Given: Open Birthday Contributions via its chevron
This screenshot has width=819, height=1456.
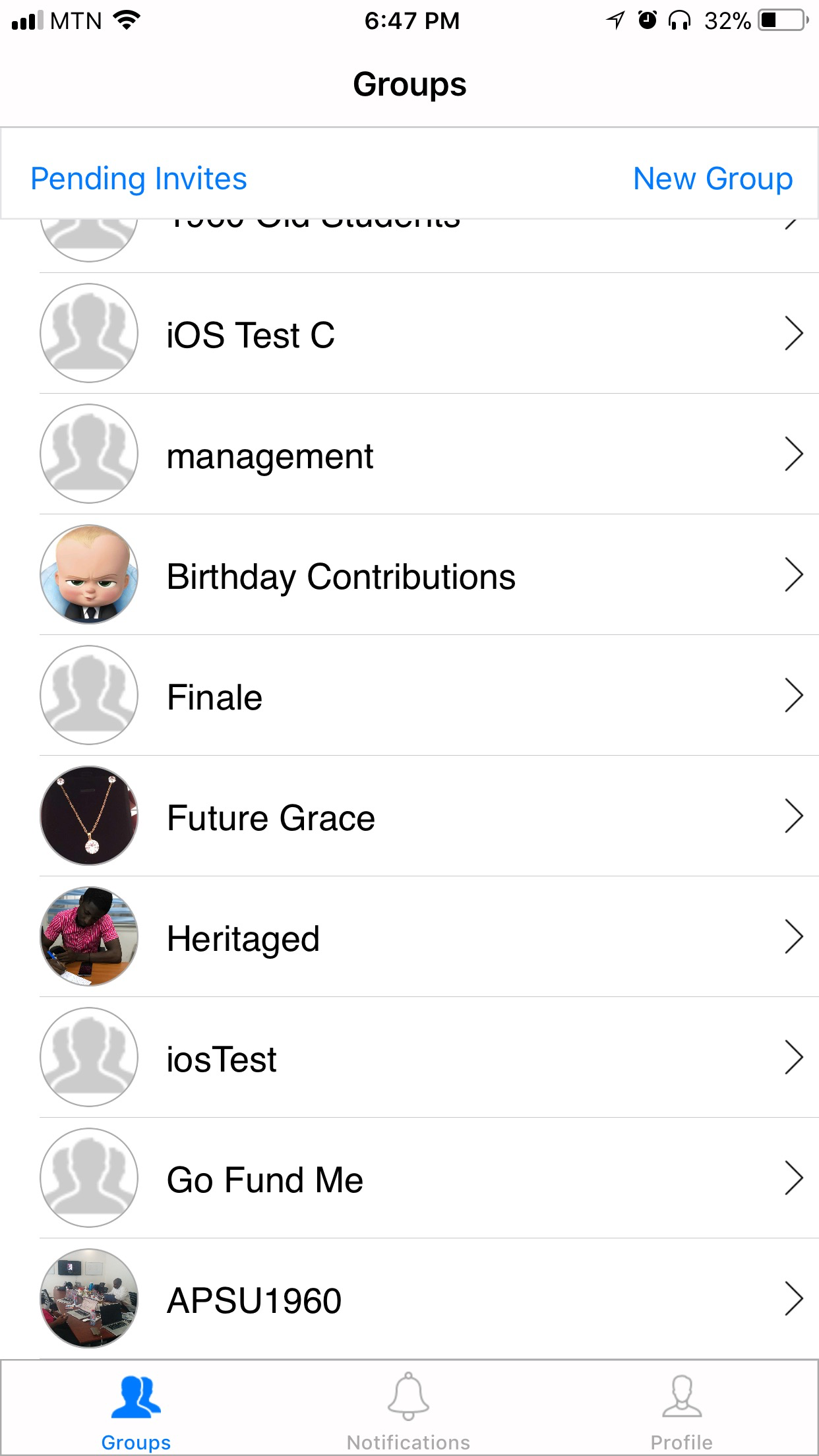Looking at the screenshot, I should (x=793, y=575).
